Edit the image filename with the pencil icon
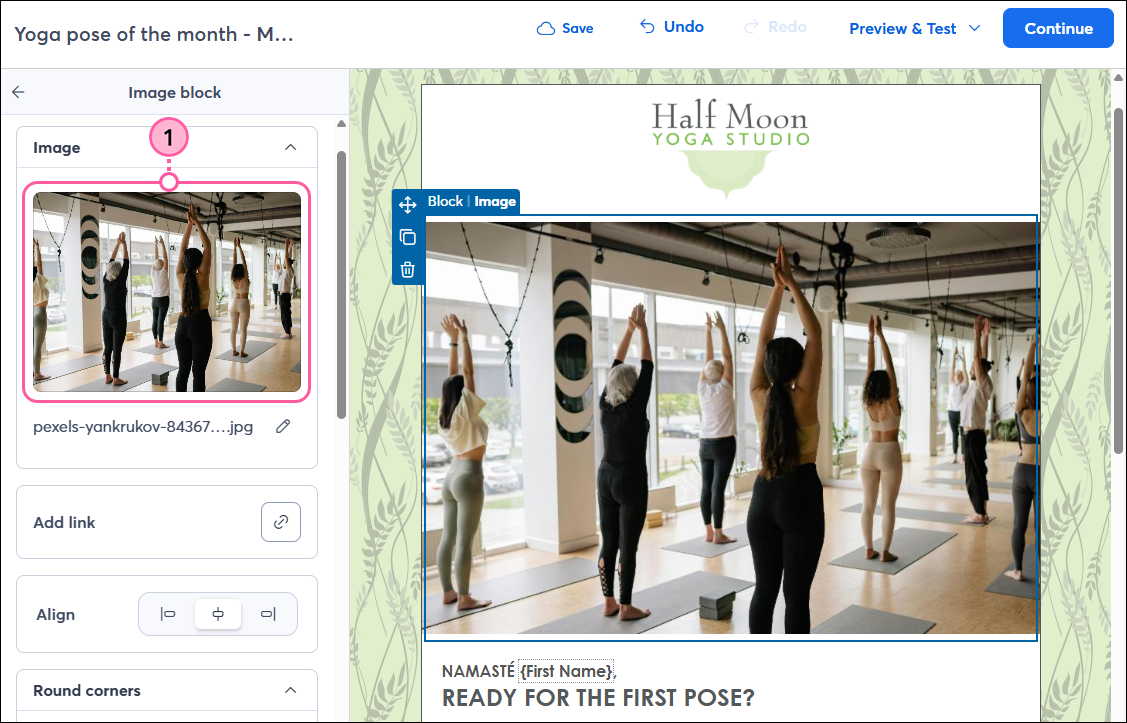The height and width of the screenshot is (723, 1127). point(283,426)
